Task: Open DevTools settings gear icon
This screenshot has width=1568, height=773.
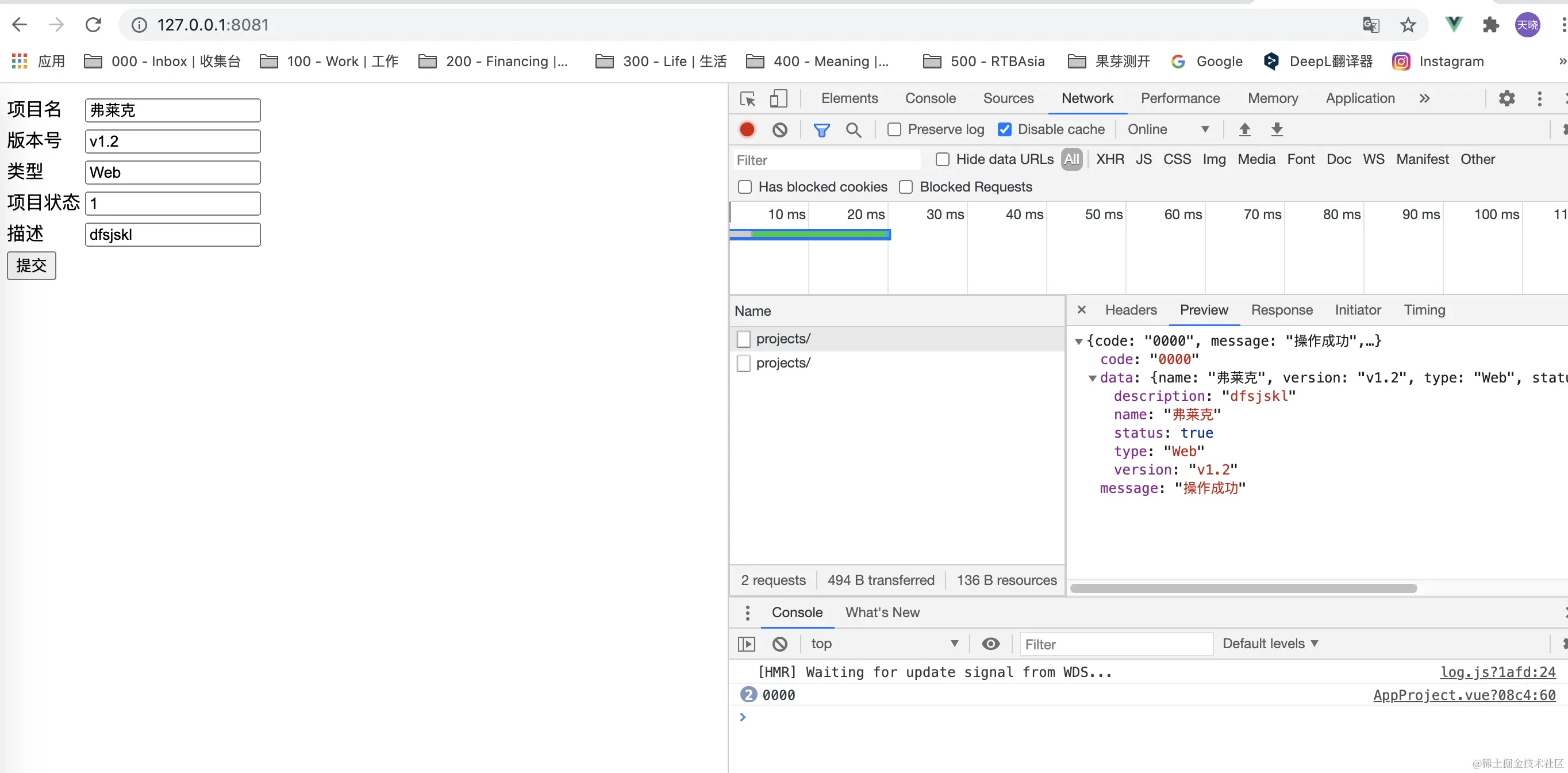Action: (1506, 99)
